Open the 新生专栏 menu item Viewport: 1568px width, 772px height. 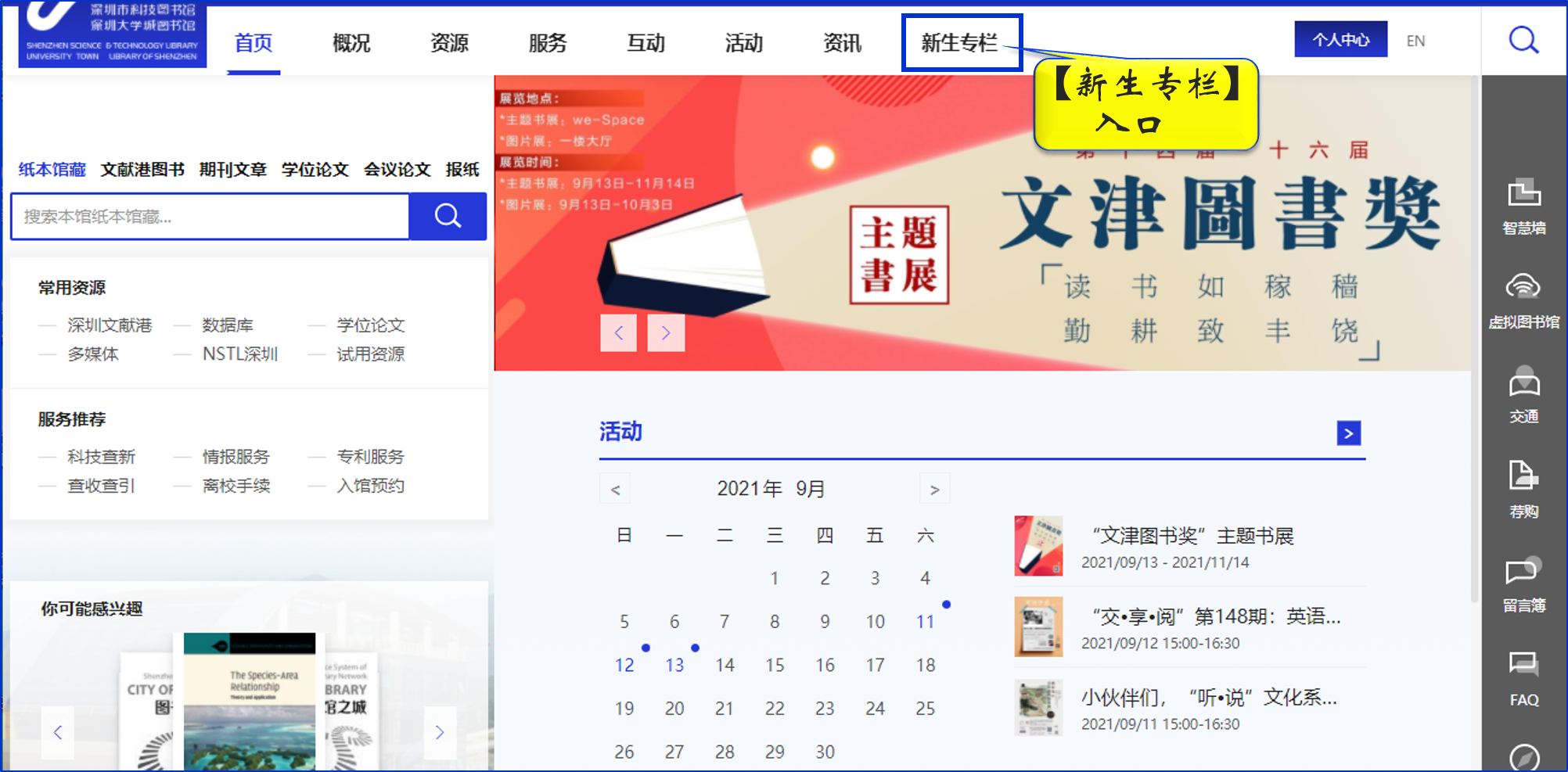coord(959,43)
